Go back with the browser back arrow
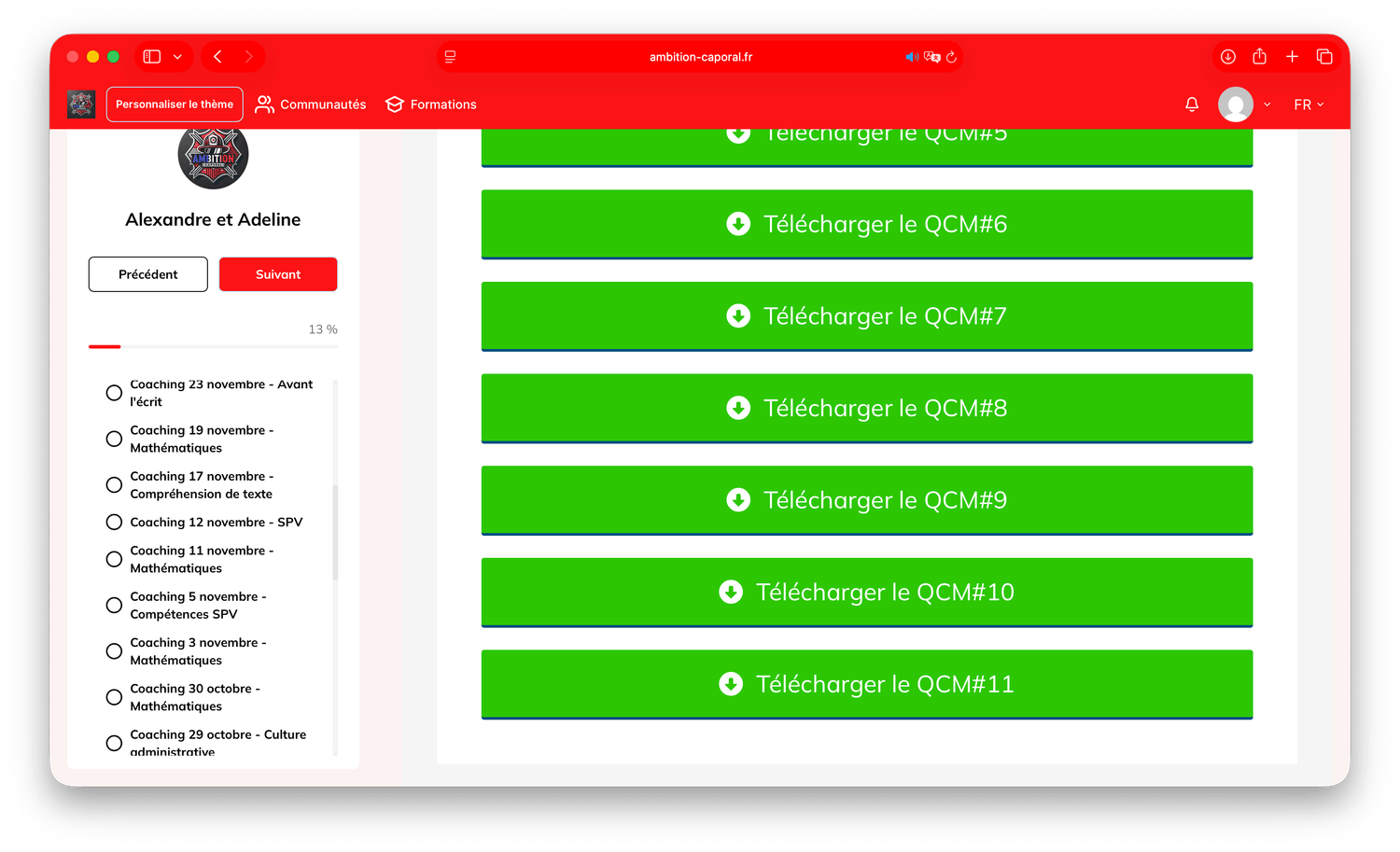Viewport: 1400px width, 852px height. tap(217, 57)
